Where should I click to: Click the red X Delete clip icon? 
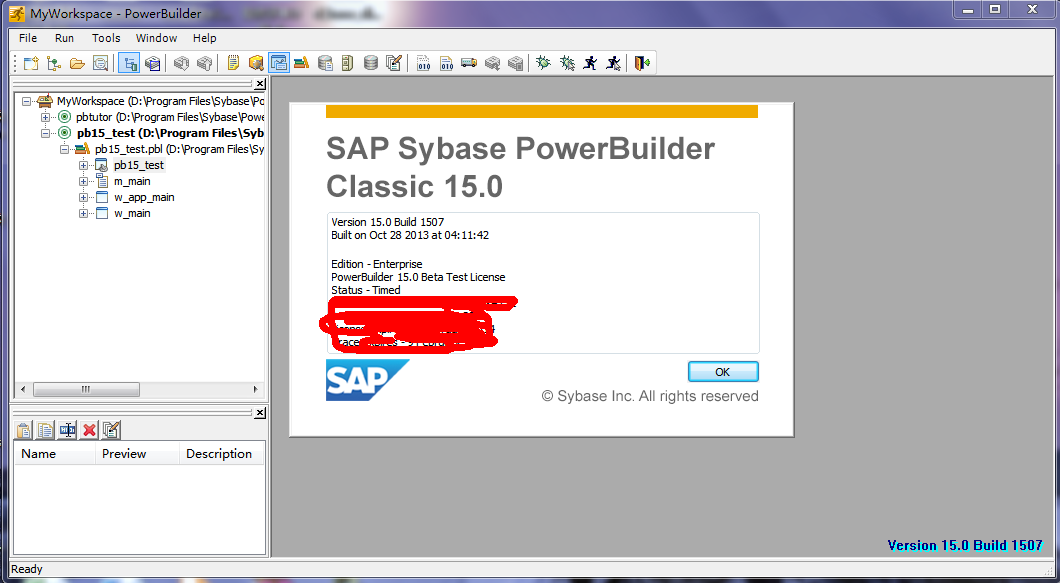click(x=89, y=429)
